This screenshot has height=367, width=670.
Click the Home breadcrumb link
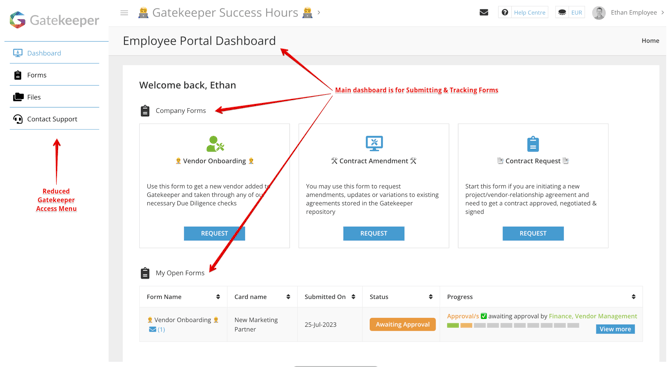(x=650, y=41)
